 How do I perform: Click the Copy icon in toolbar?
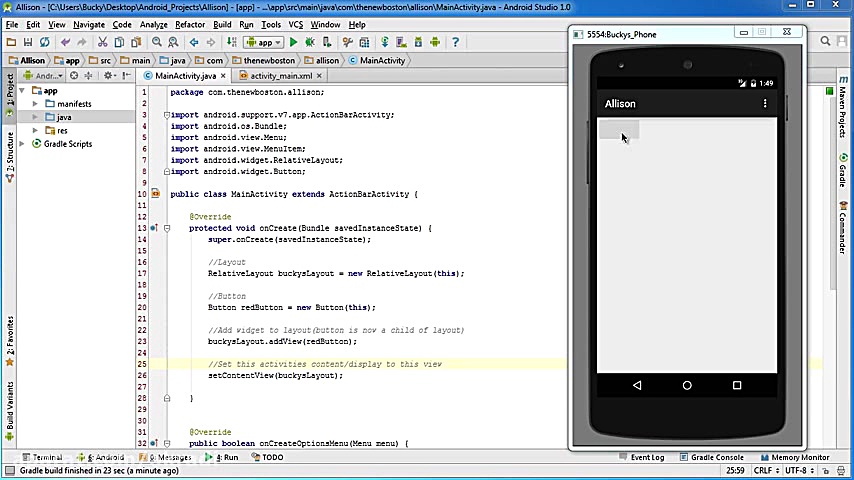coord(119,42)
